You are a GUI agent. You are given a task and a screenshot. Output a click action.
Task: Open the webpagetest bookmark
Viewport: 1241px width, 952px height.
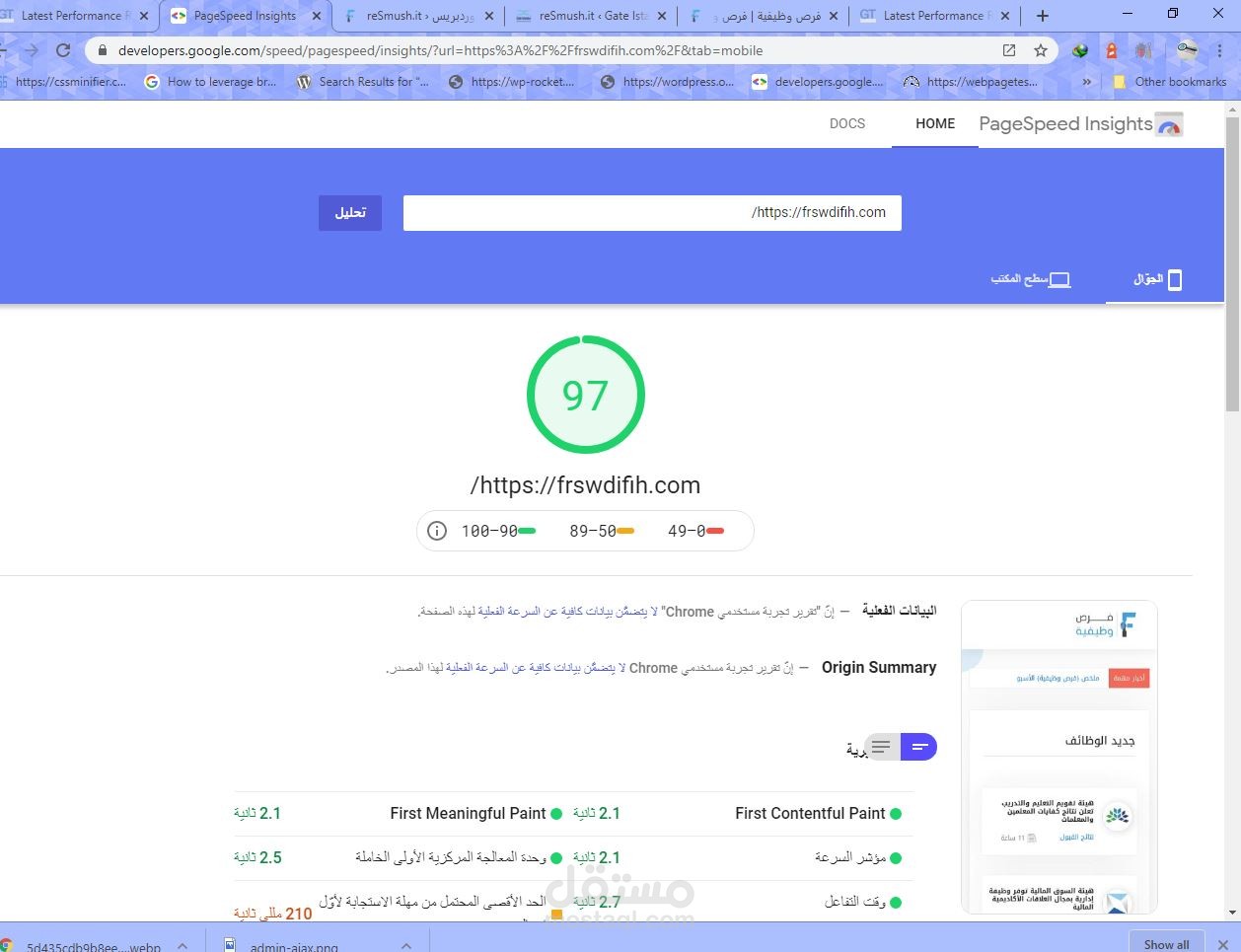point(971,82)
